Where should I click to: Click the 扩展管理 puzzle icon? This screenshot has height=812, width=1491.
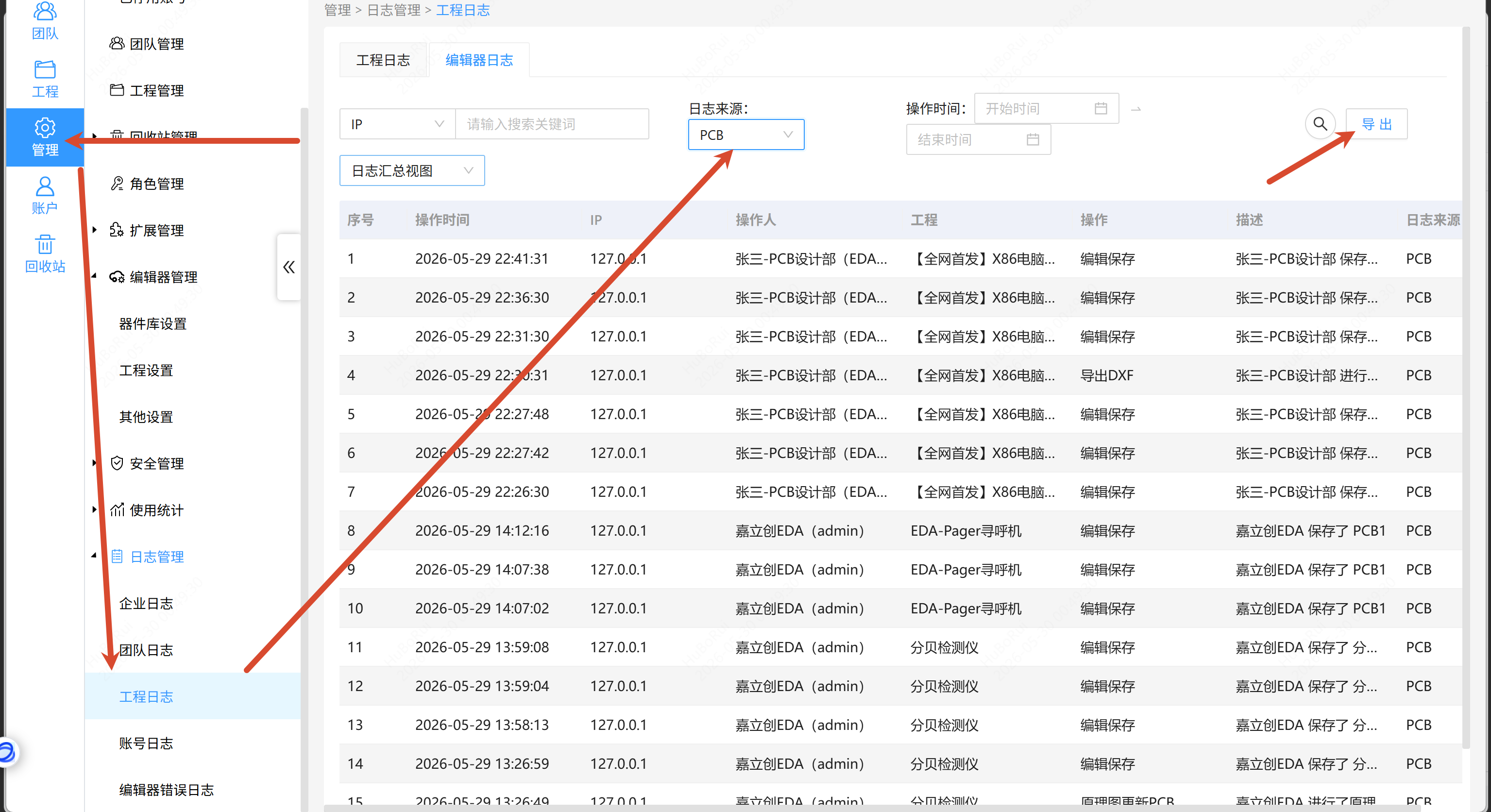point(117,230)
